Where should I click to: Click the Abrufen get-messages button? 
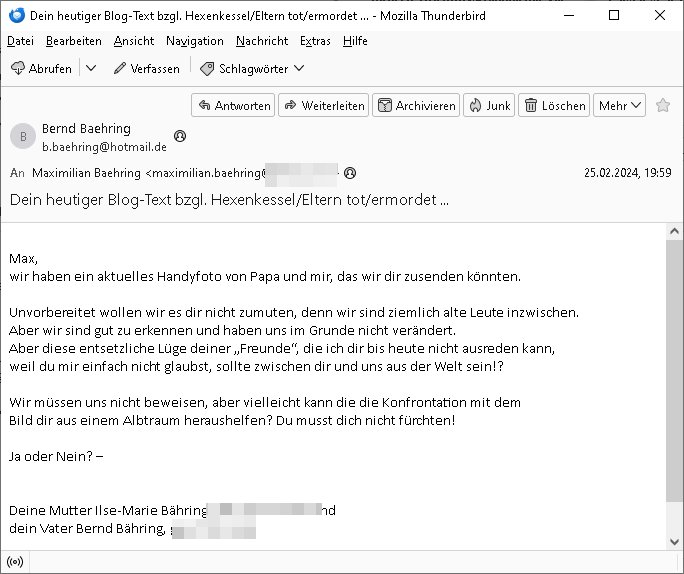tap(42, 68)
